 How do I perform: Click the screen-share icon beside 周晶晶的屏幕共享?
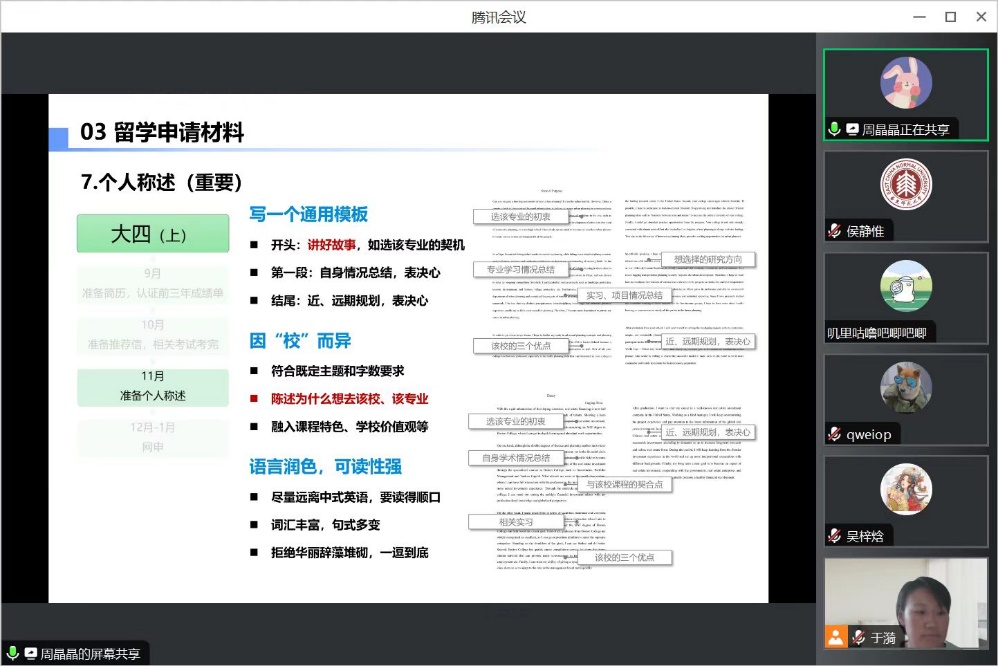click(x=30, y=654)
